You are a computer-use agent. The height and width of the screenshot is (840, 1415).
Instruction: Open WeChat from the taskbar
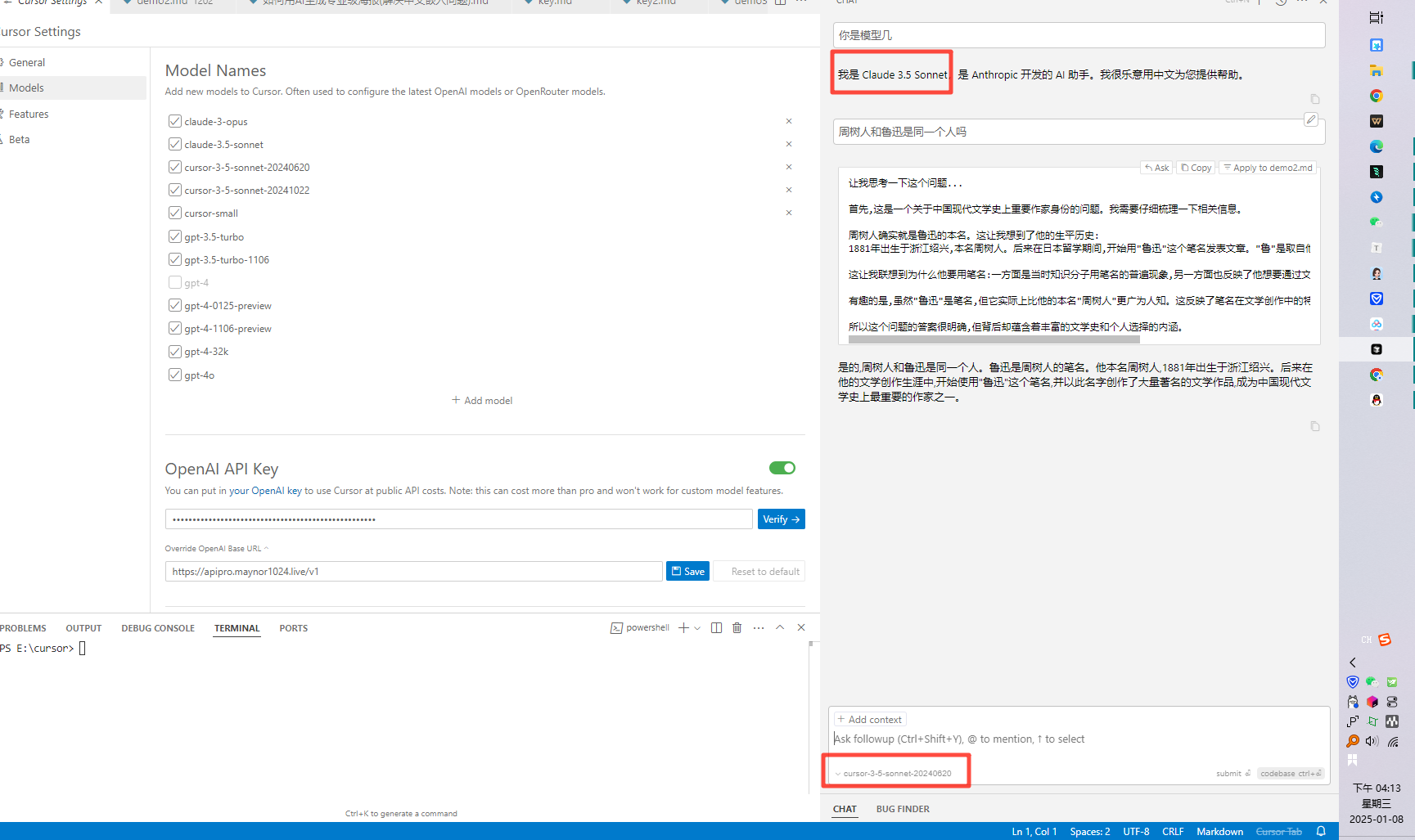click(x=1377, y=222)
